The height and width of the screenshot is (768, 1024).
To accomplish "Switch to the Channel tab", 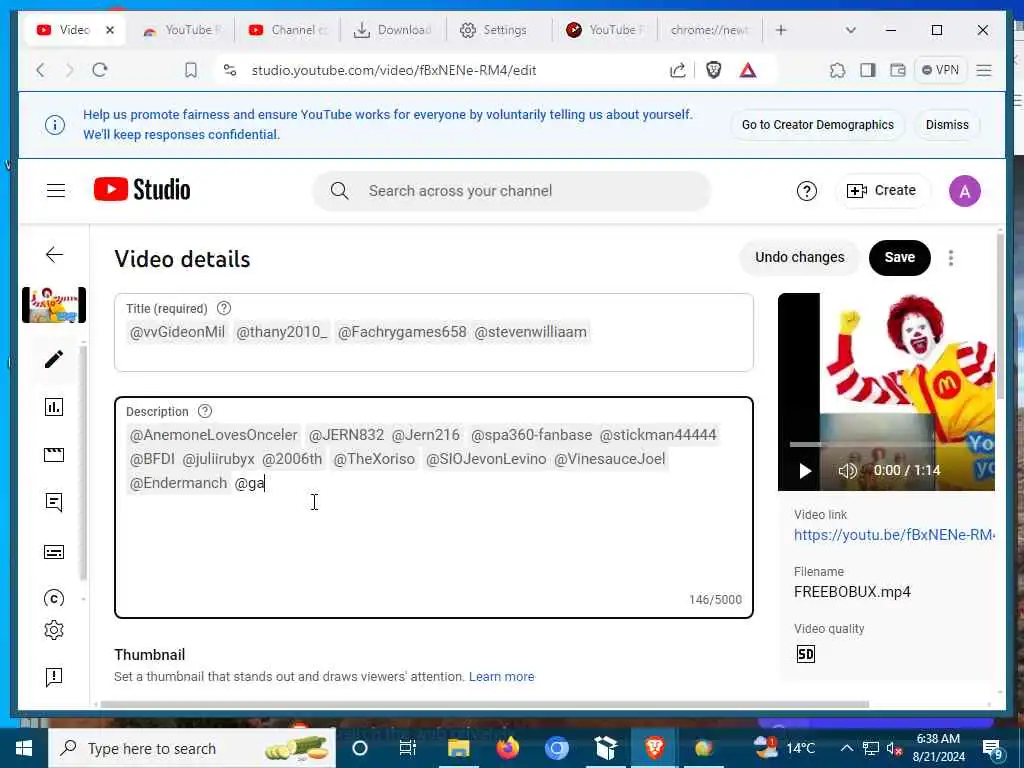I will pos(288,30).
